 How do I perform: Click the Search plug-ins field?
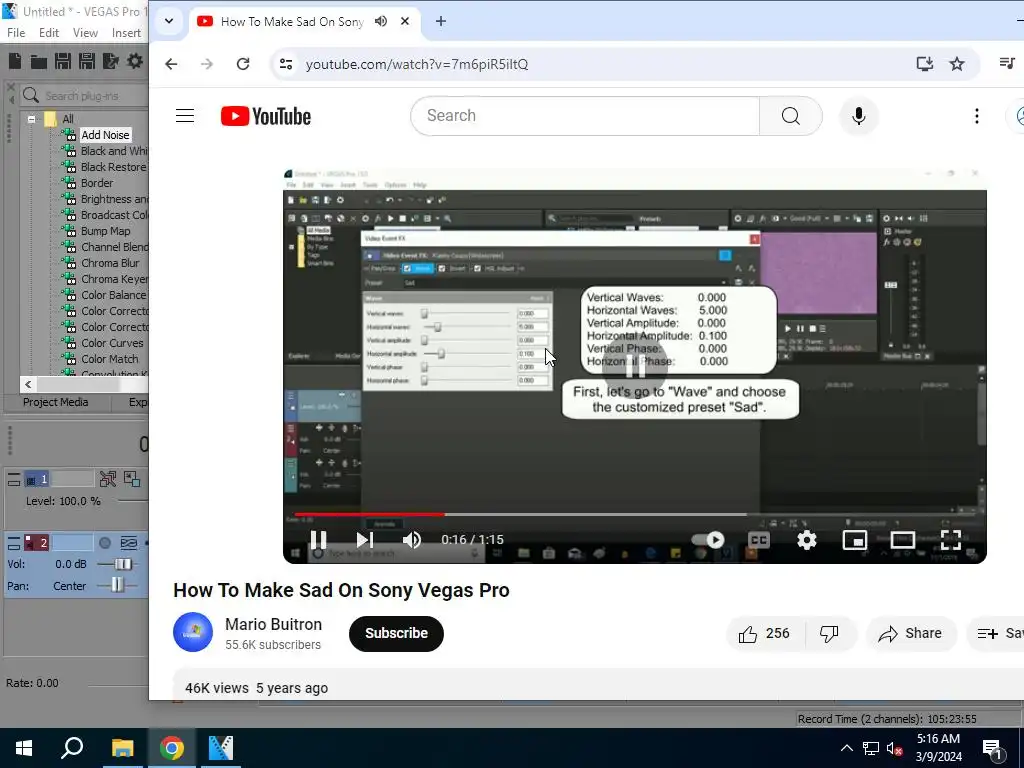click(x=85, y=96)
